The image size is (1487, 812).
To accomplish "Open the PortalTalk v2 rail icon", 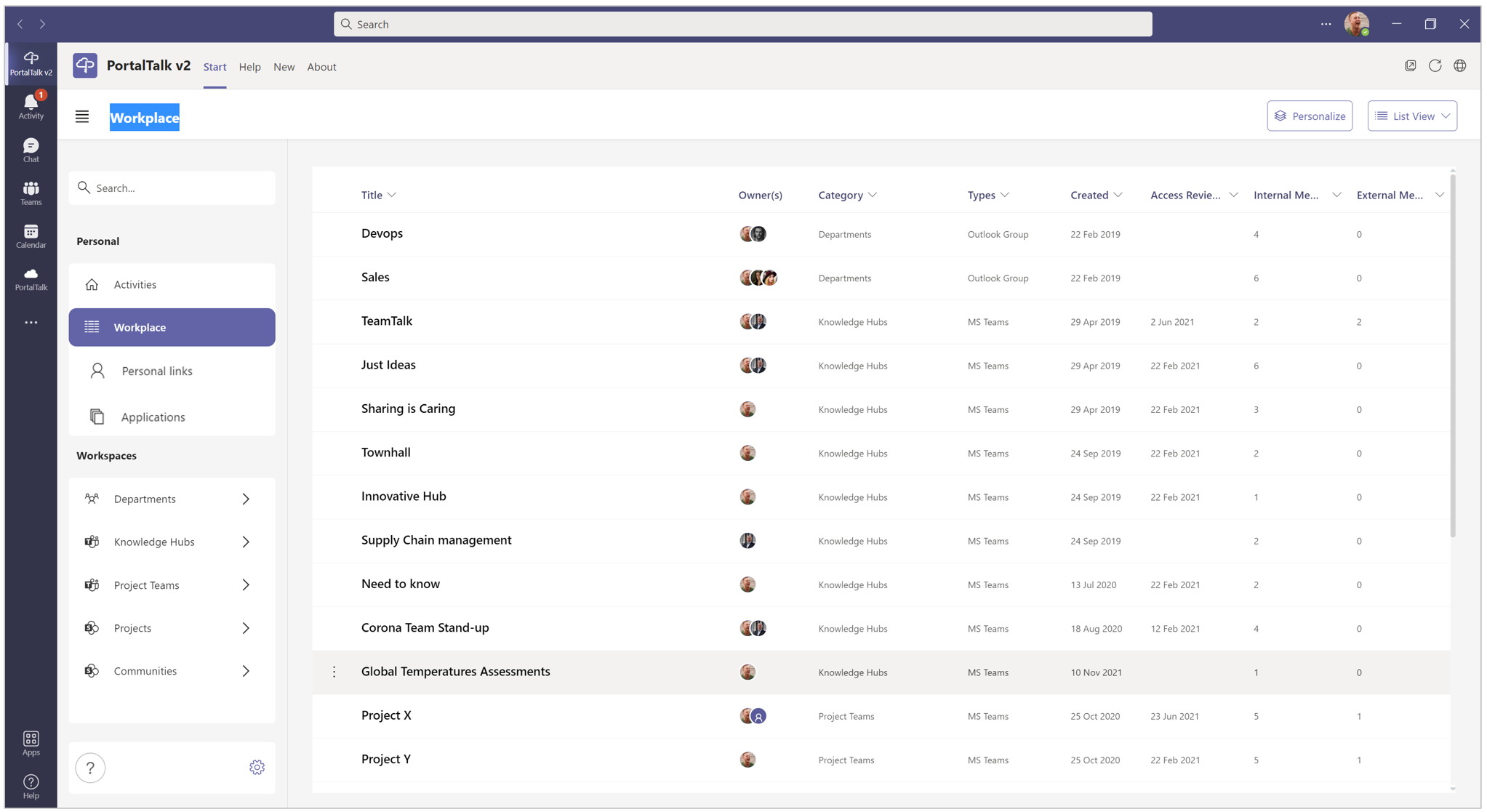I will (x=31, y=63).
